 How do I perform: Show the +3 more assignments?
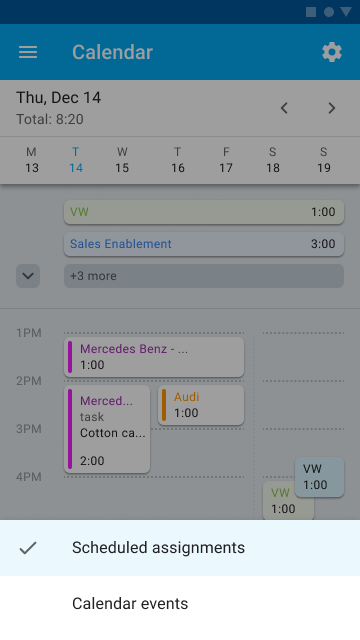[204, 276]
